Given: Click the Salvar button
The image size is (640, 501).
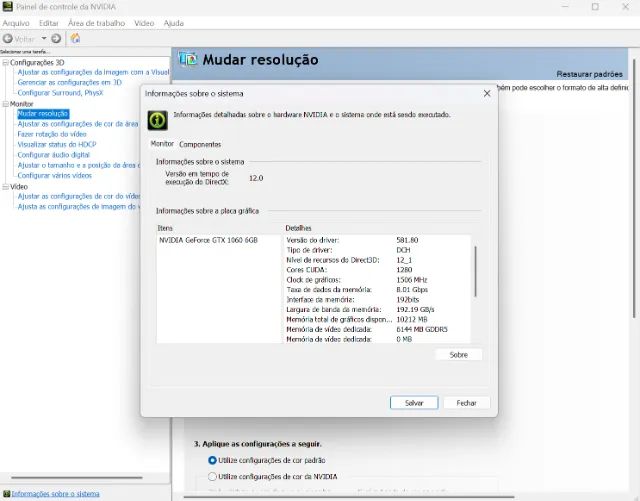Looking at the screenshot, I should coord(414,403).
